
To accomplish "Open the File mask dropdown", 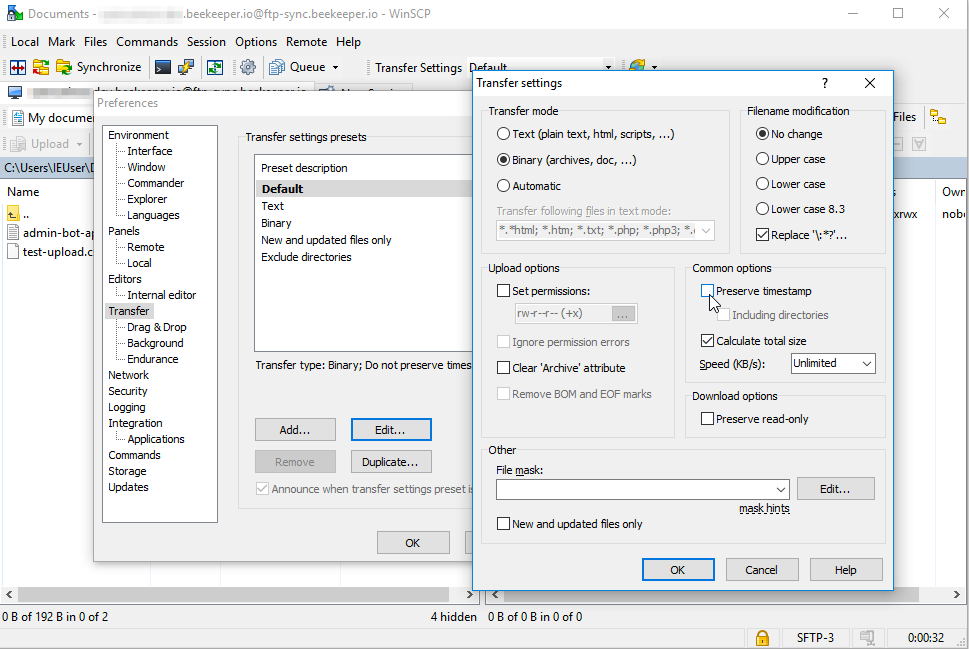I will [x=781, y=488].
